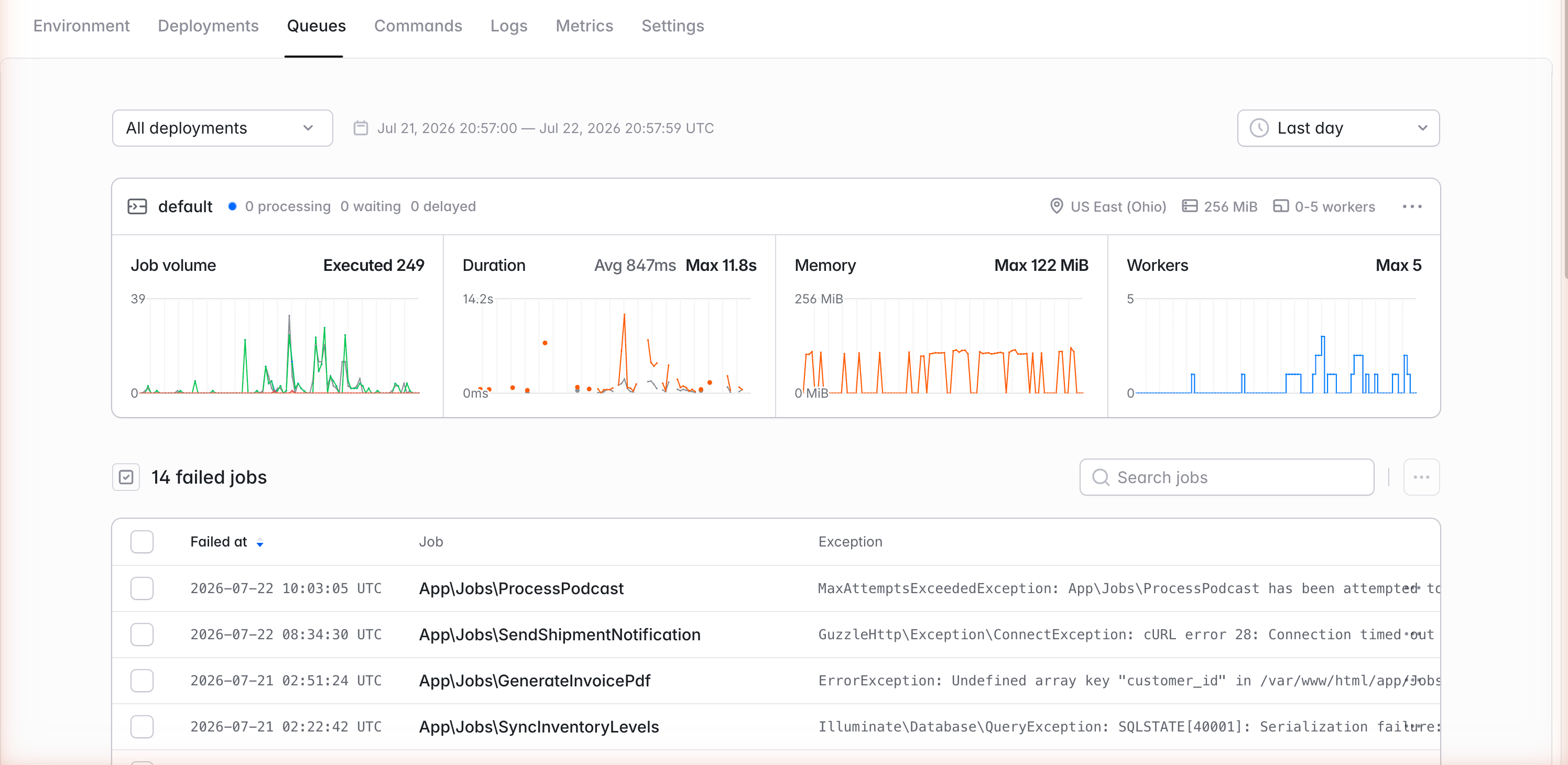1568x765 pixels.
Task: Click the calendar icon next to date range
Action: click(x=361, y=128)
